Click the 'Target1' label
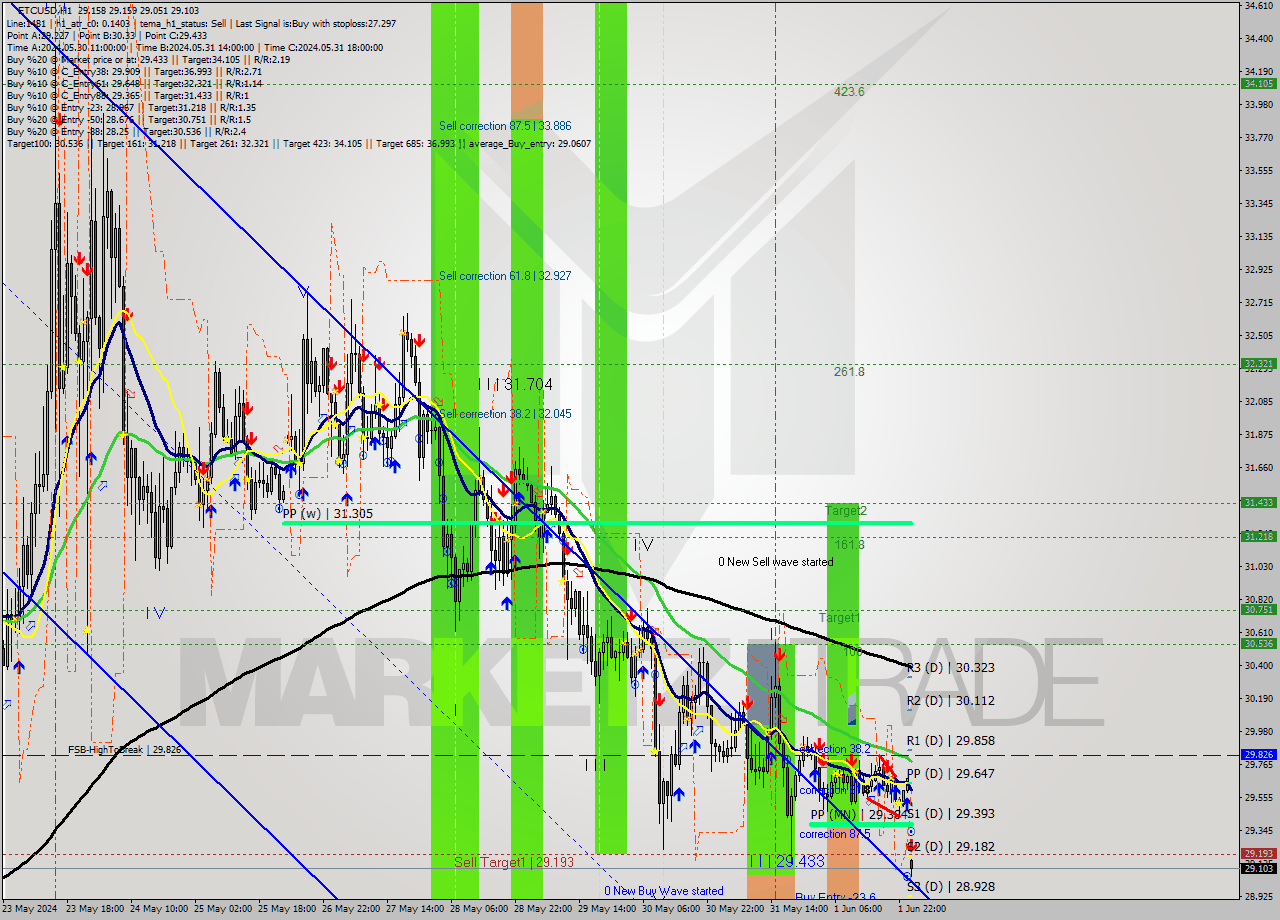 tap(839, 618)
